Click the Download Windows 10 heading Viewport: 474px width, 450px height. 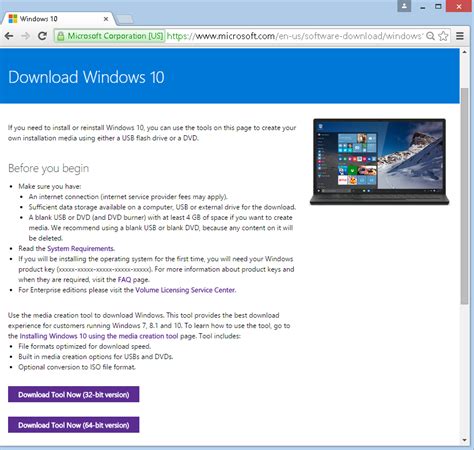tap(86, 77)
